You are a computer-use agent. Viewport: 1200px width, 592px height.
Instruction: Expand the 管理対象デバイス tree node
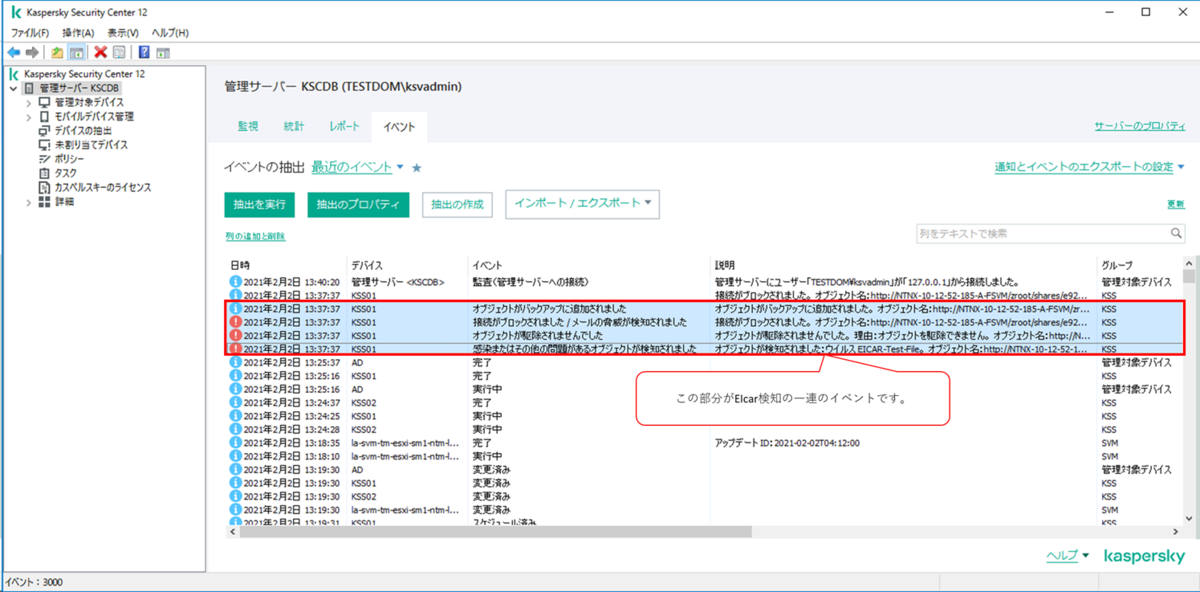(x=28, y=102)
